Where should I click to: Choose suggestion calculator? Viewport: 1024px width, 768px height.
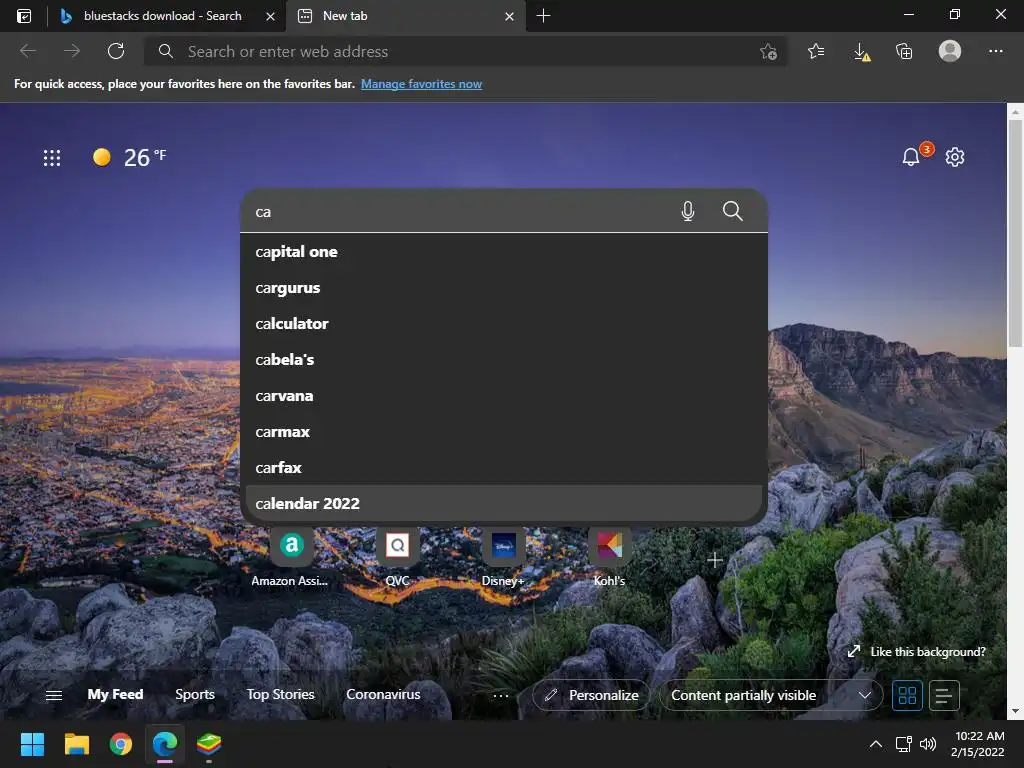click(x=504, y=323)
